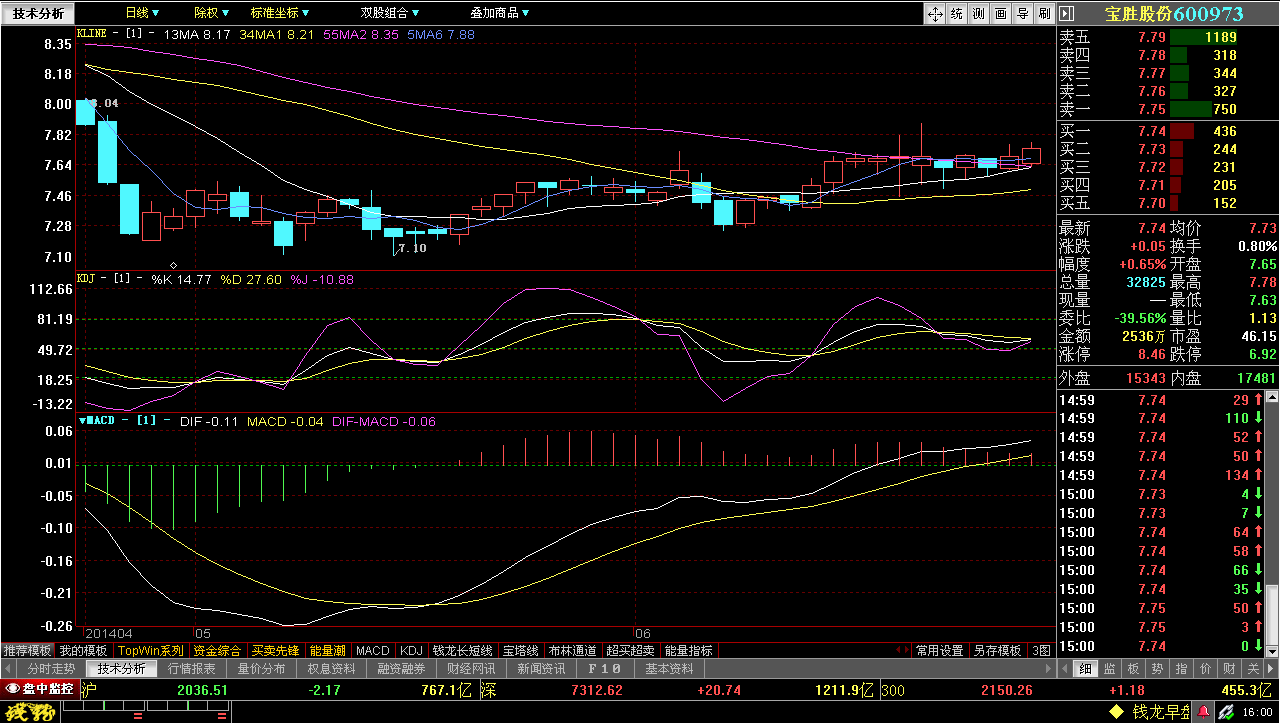1280x723 pixels.
Task: Select the 超买超卖 indicator tab
Action: pos(631,650)
